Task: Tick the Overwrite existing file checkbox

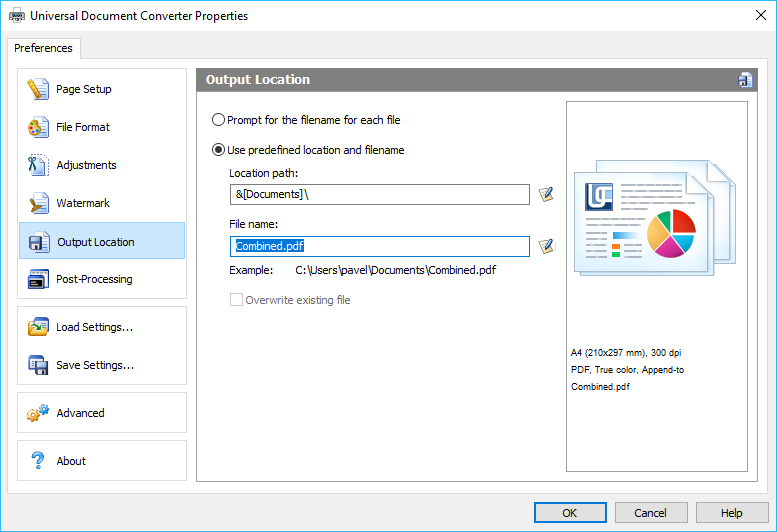Action: pos(236,300)
